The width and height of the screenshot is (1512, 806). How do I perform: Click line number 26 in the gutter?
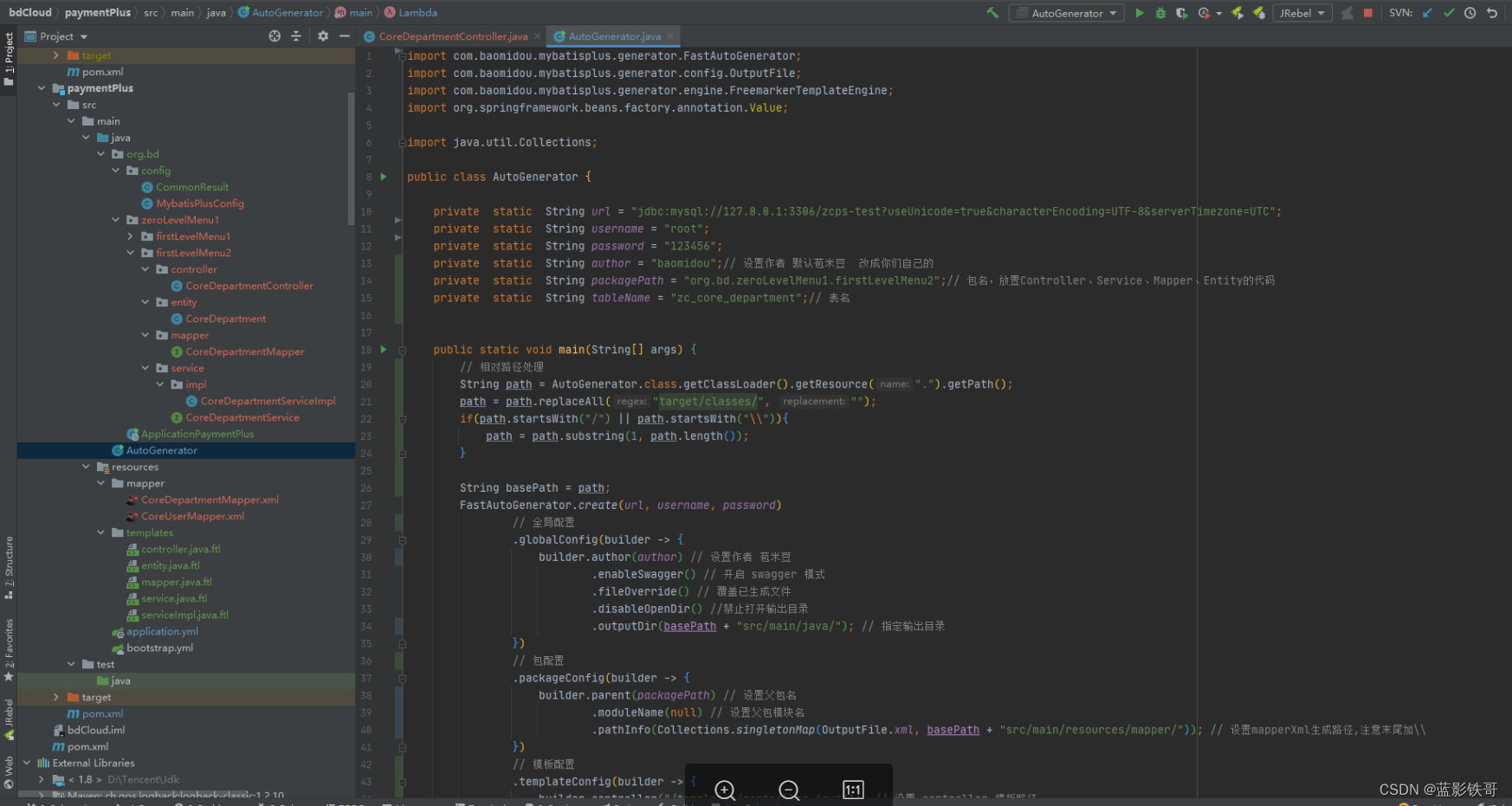(365, 488)
